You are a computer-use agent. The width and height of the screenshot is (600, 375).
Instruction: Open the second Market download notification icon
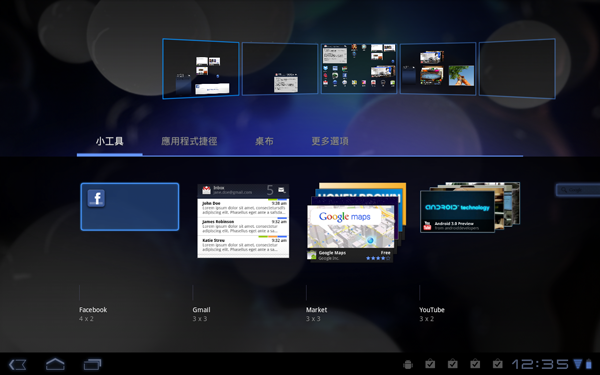(453, 364)
